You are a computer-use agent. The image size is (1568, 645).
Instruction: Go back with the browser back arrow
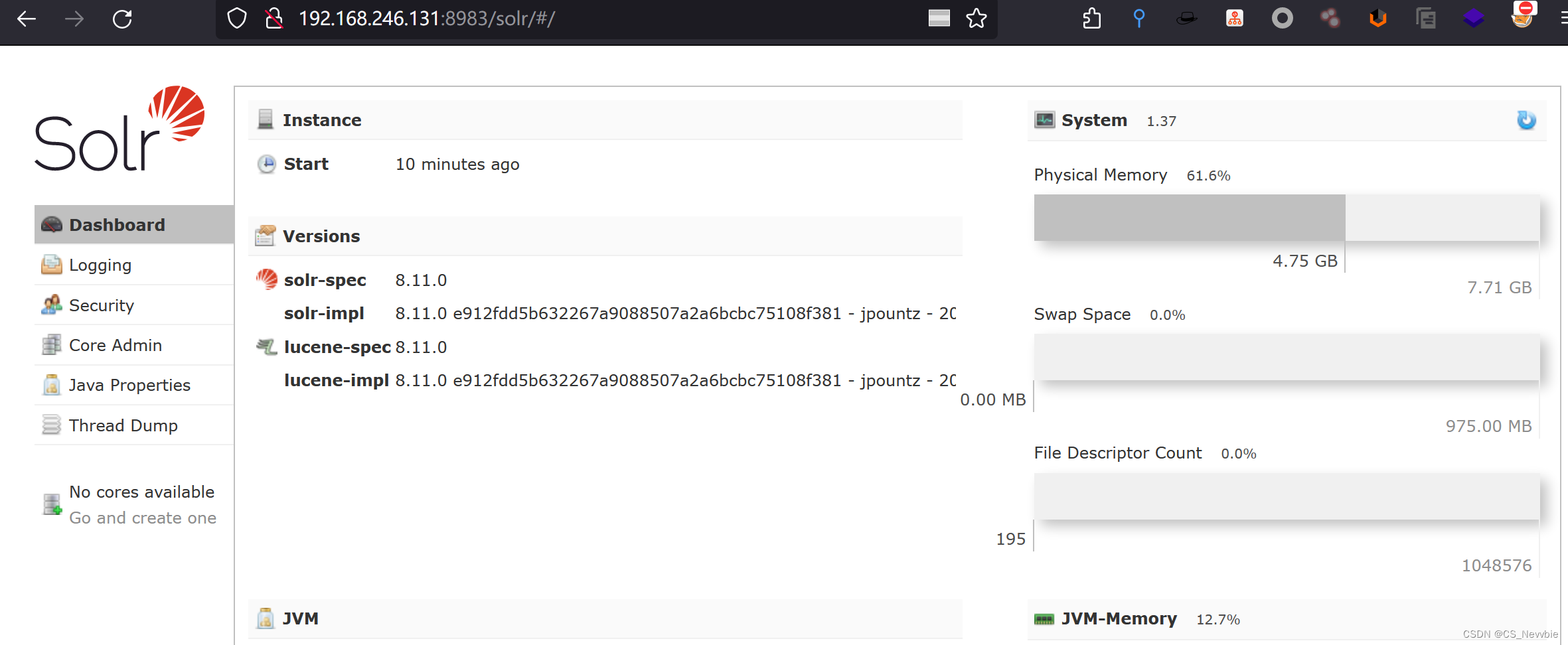click(27, 19)
